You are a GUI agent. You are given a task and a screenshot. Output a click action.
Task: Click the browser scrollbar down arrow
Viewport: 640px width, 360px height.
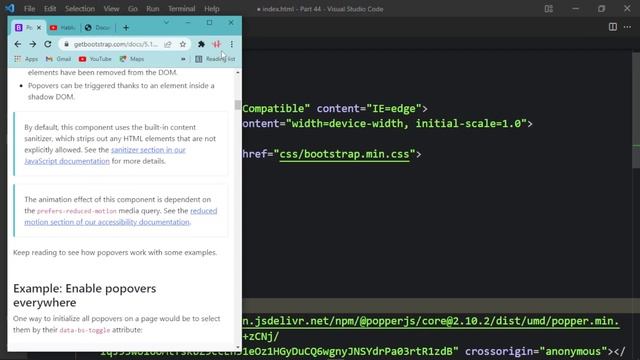[x=238, y=347]
